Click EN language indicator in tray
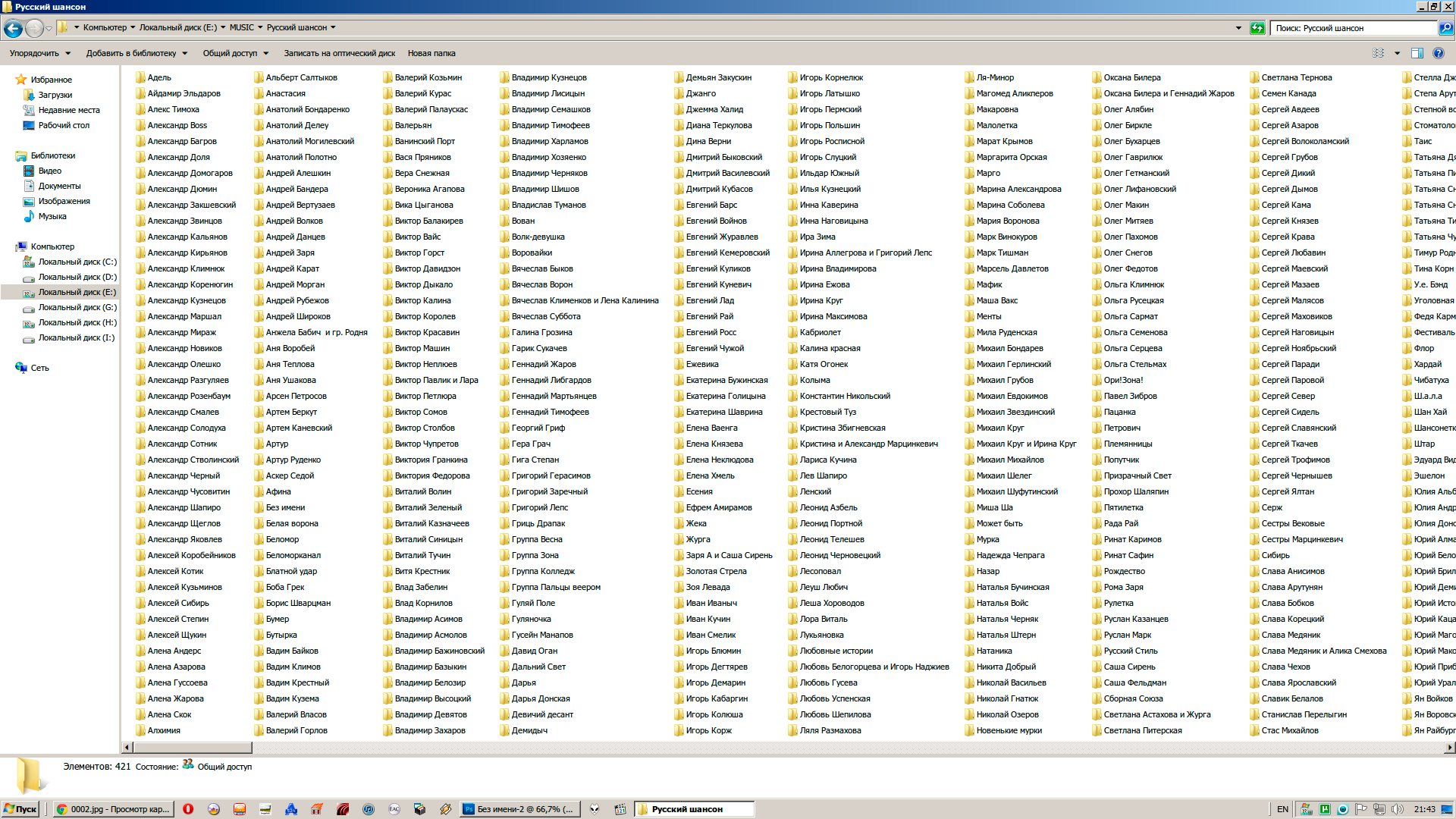 coord(1282,809)
